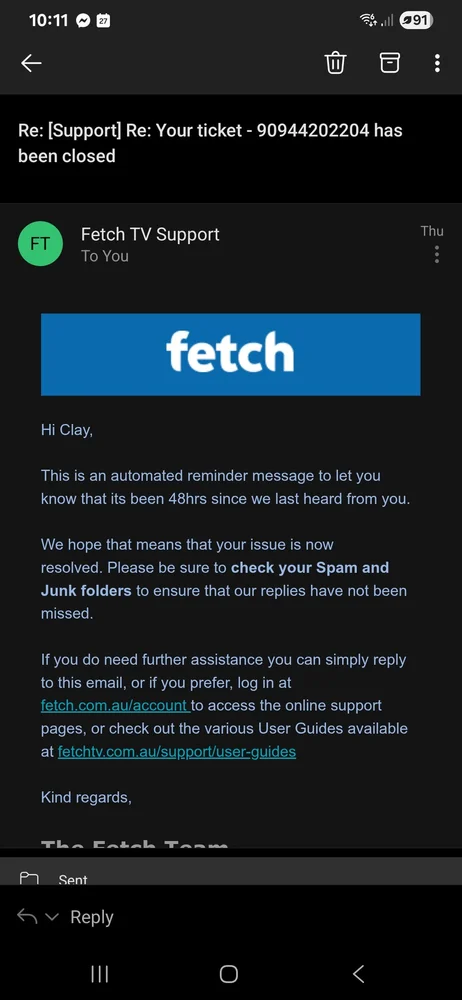Viewport: 462px width, 1000px height.
Task: Expand reply options dropdown chevron
Action: tap(52, 917)
